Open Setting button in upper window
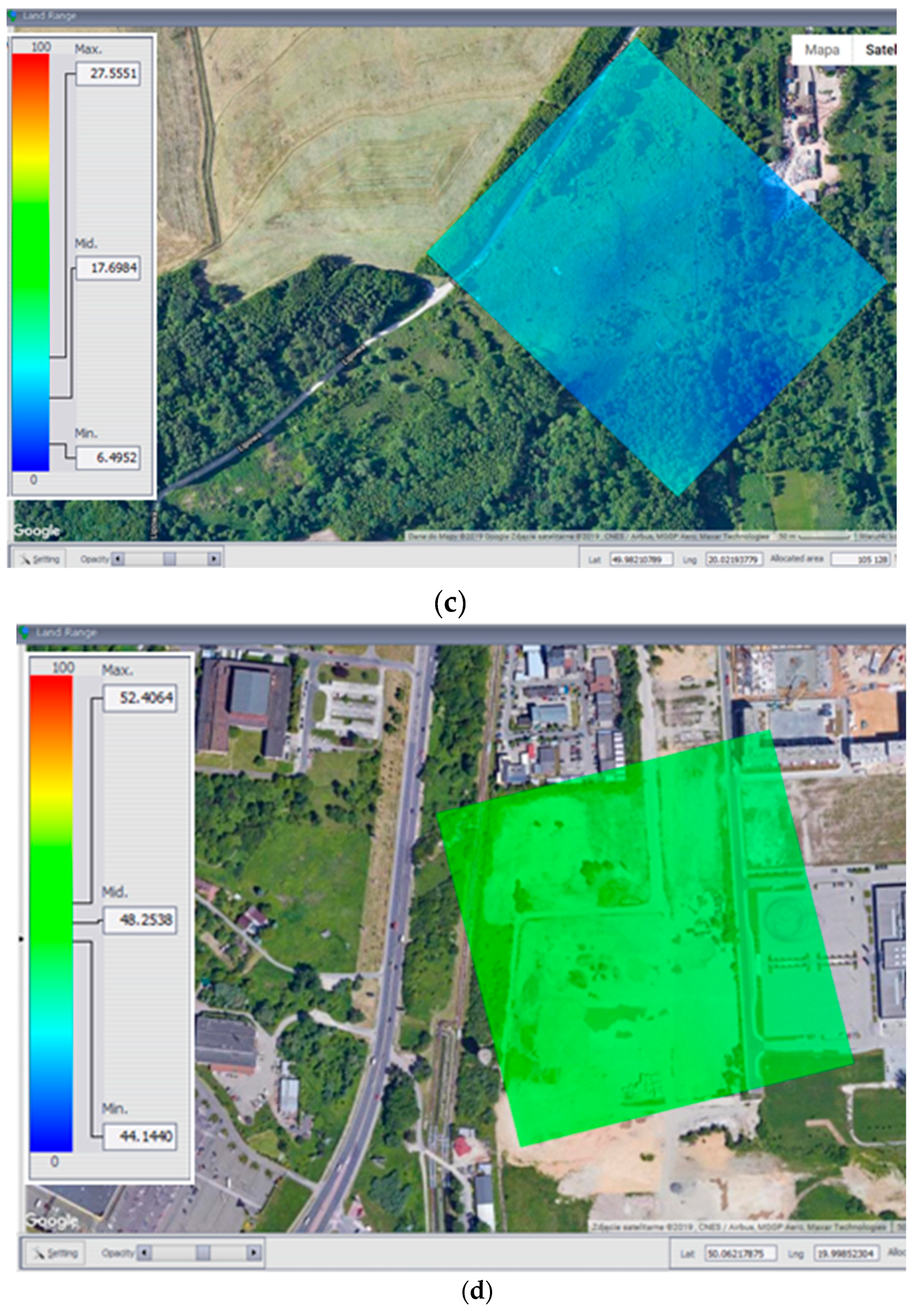 click(x=40, y=559)
